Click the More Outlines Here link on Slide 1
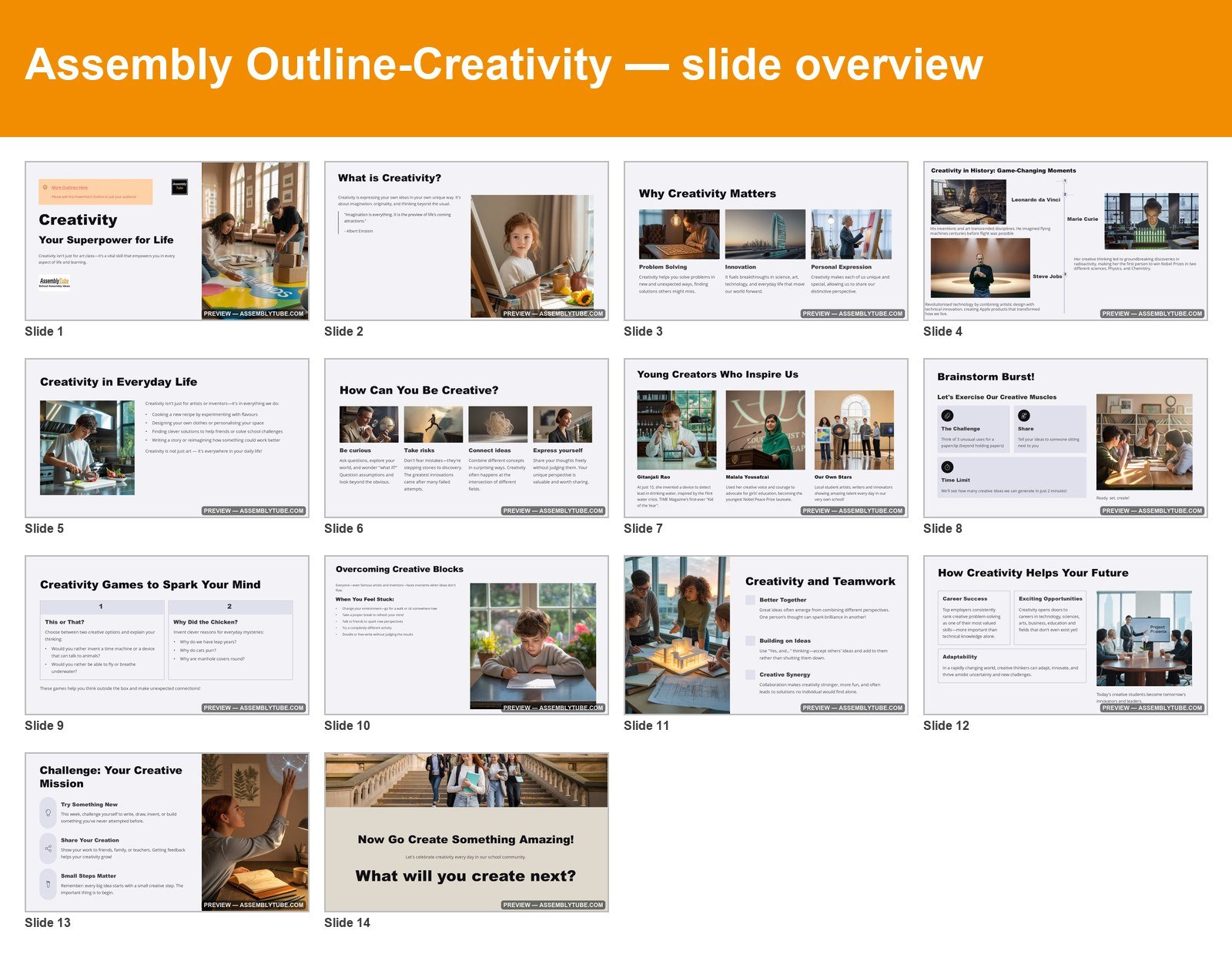This screenshot has height=974, width=1232. pyautogui.click(x=69, y=187)
